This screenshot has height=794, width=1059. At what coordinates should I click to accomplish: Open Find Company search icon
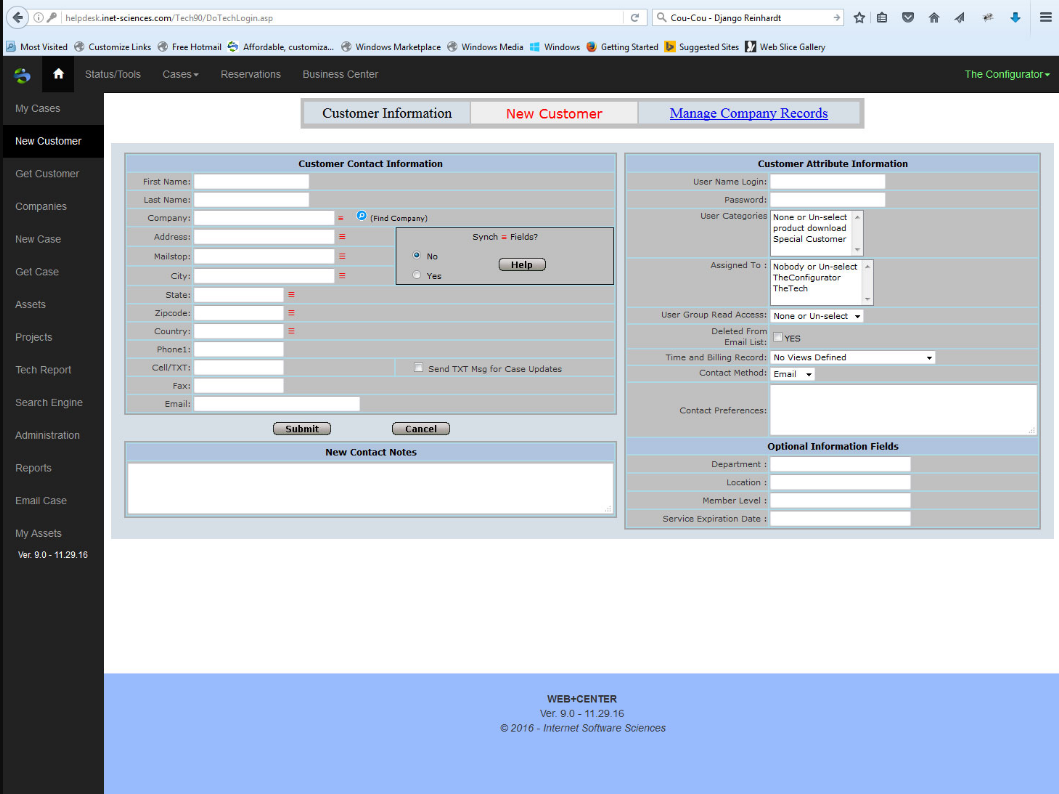click(x=360, y=217)
